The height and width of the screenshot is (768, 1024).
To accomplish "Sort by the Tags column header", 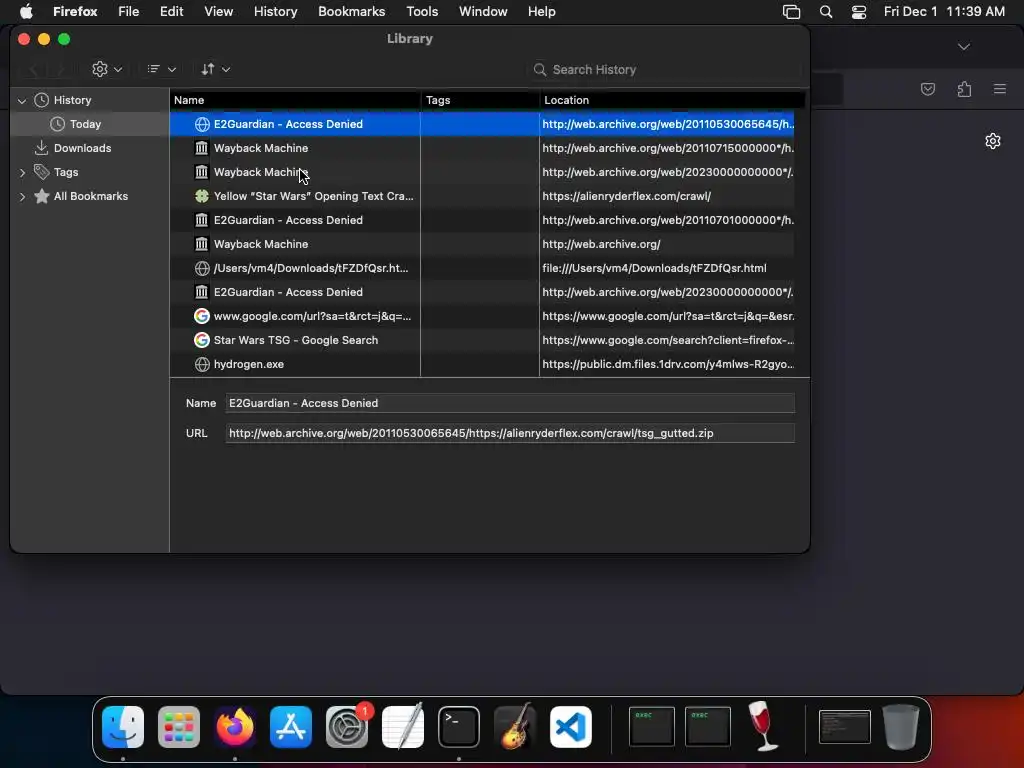I will pos(480,100).
